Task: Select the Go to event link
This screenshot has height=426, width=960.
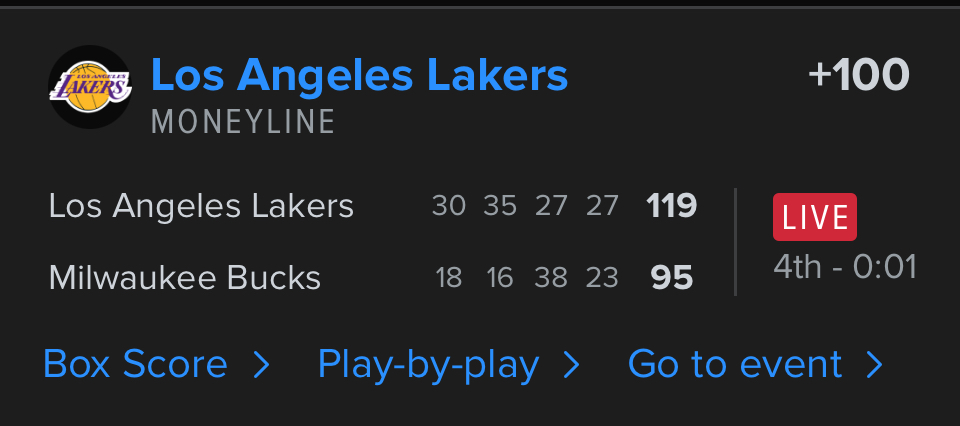Action: [x=735, y=365]
